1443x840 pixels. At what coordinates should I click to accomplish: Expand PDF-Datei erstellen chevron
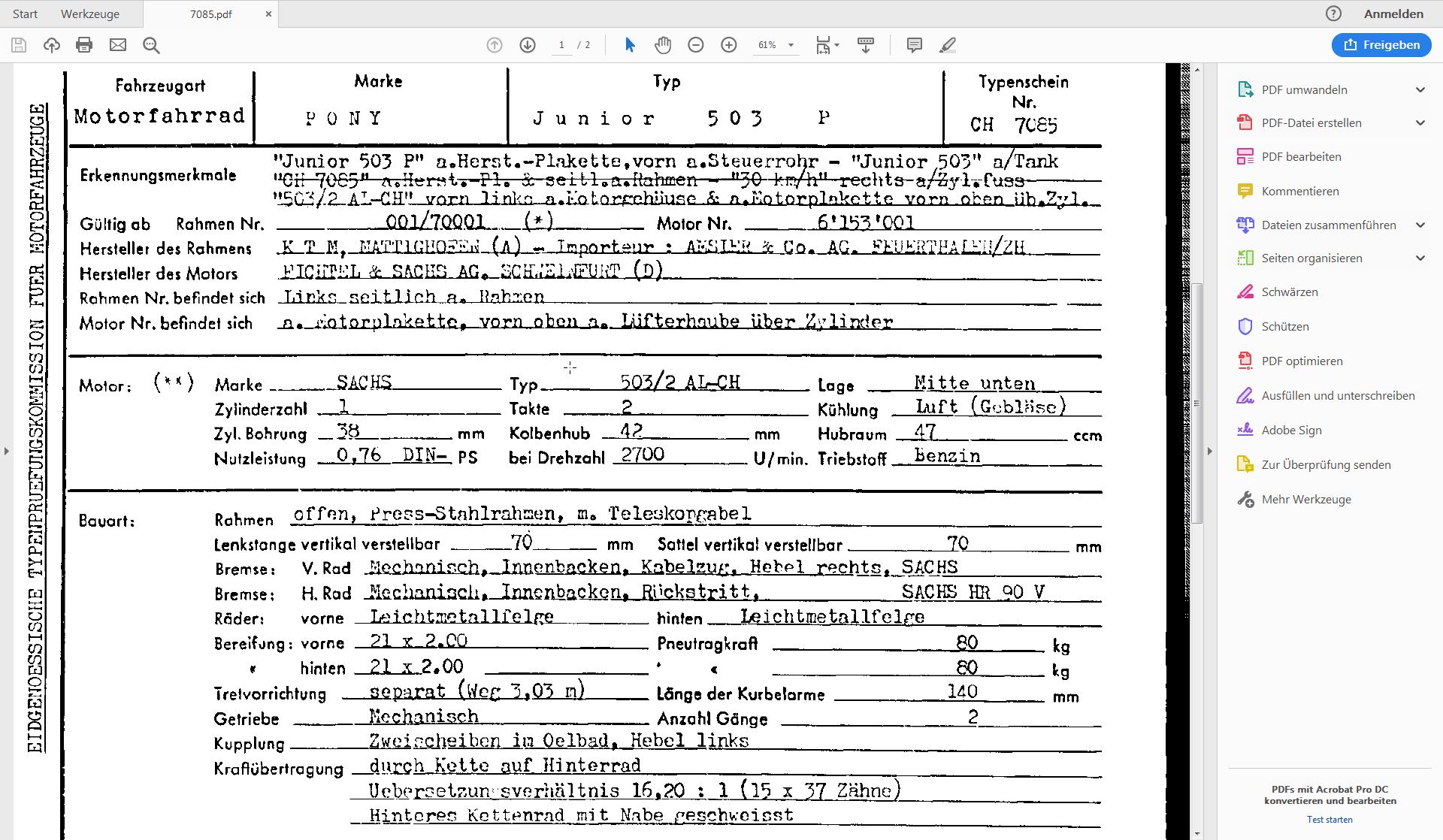[1420, 122]
